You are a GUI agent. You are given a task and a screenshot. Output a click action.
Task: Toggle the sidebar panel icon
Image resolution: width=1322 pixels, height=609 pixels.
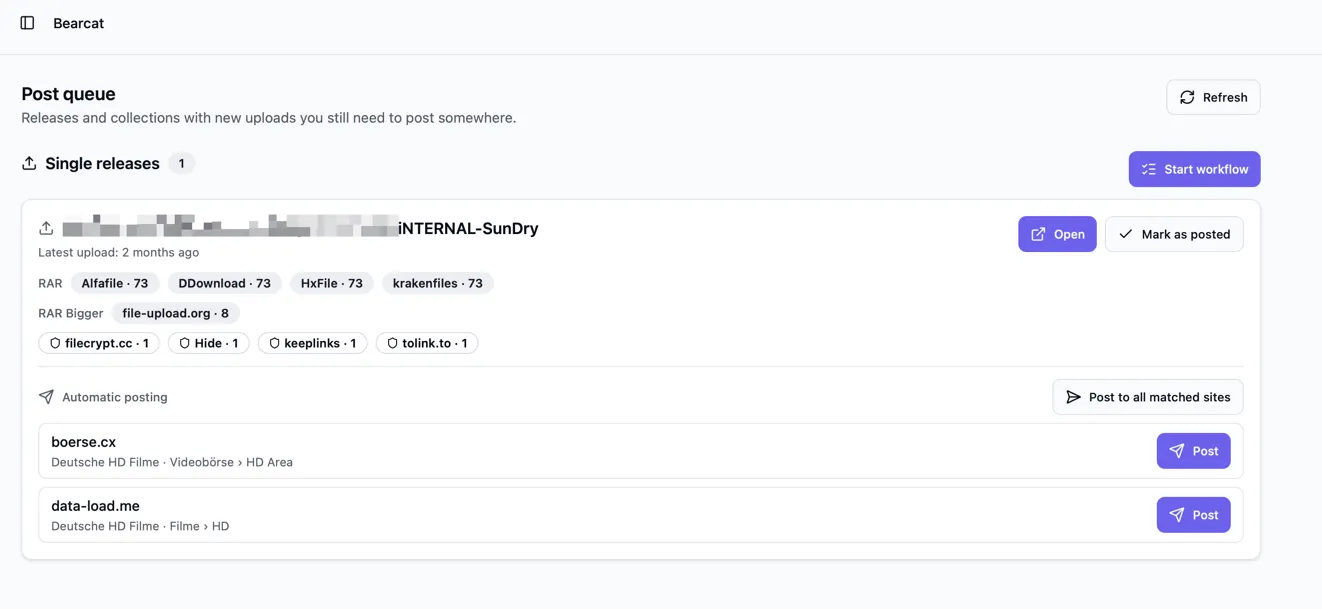[27, 23]
